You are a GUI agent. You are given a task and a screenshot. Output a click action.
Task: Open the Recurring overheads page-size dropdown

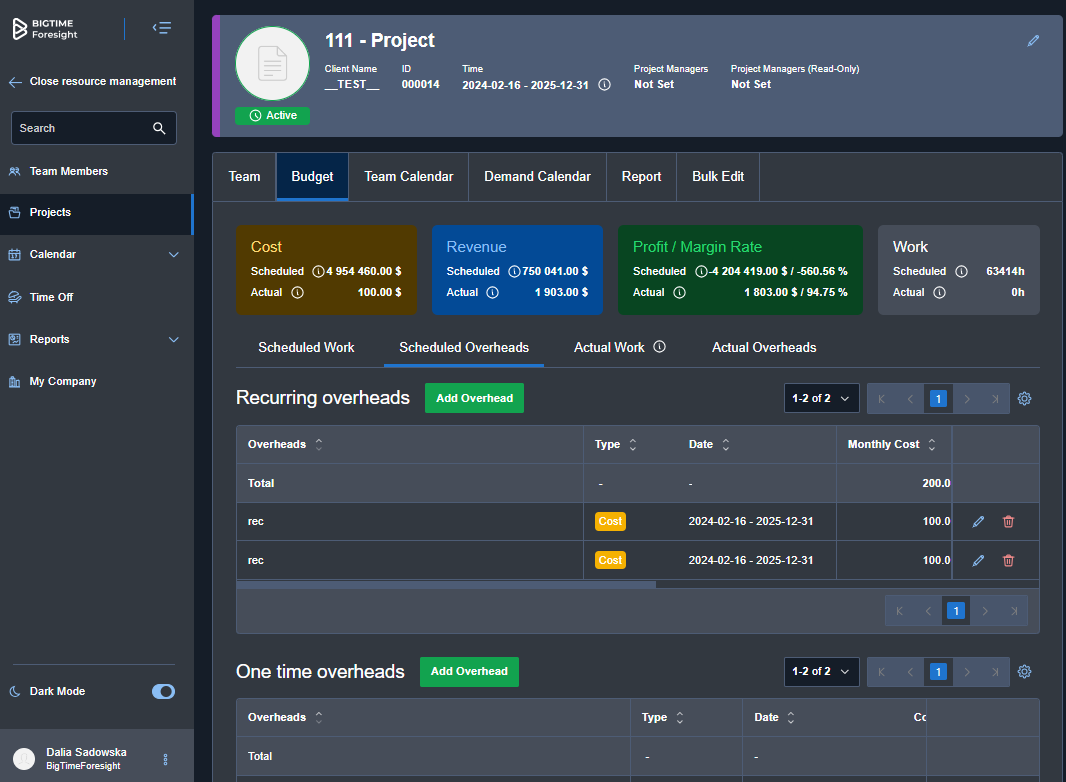point(821,398)
